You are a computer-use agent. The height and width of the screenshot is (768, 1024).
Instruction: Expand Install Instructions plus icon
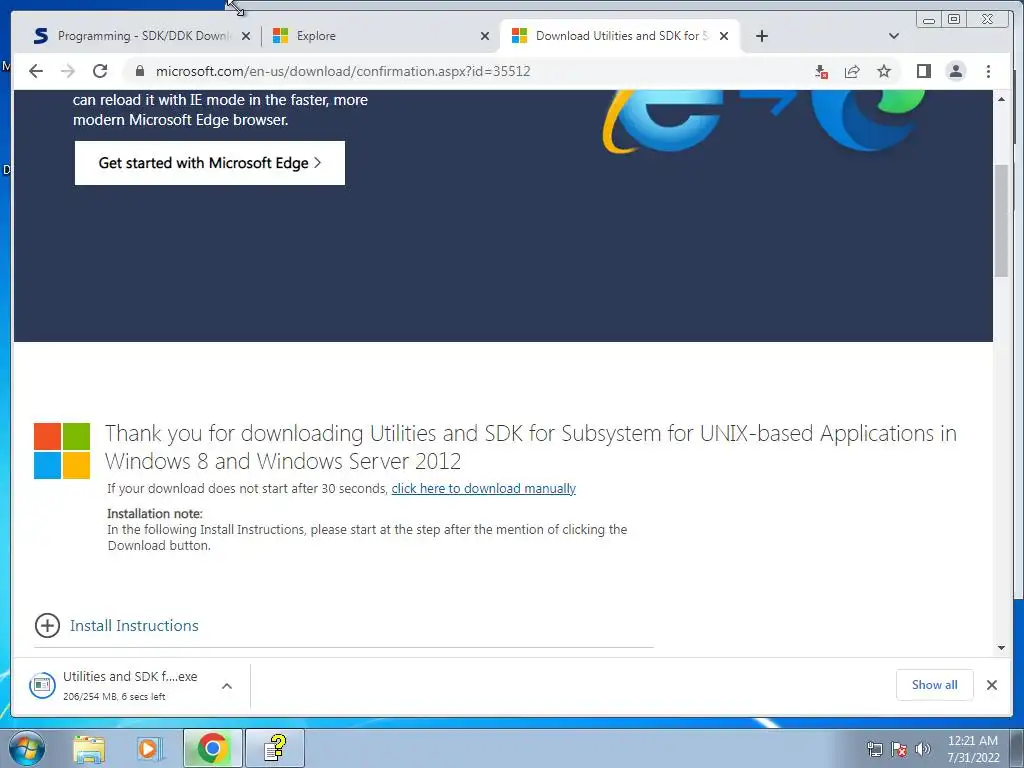point(47,626)
